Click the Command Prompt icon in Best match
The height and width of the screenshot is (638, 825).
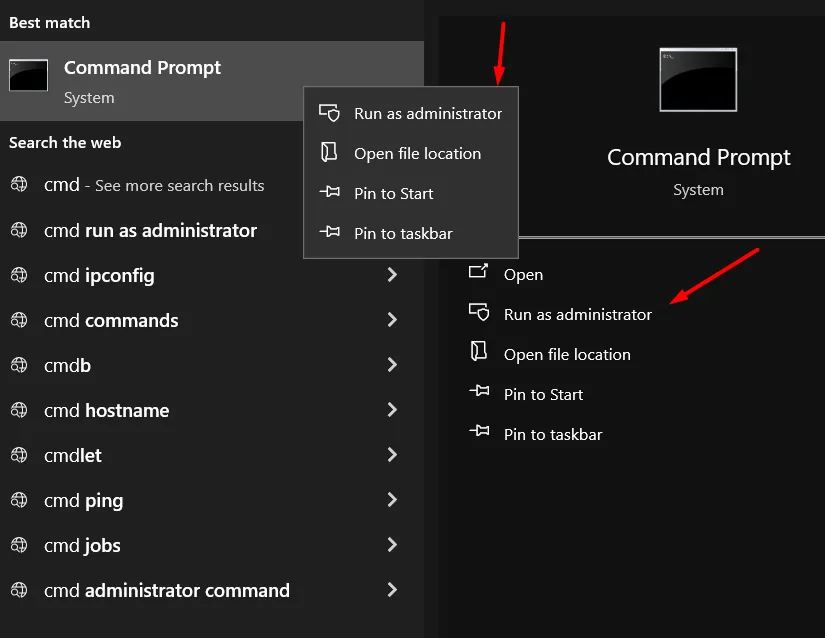(x=28, y=75)
